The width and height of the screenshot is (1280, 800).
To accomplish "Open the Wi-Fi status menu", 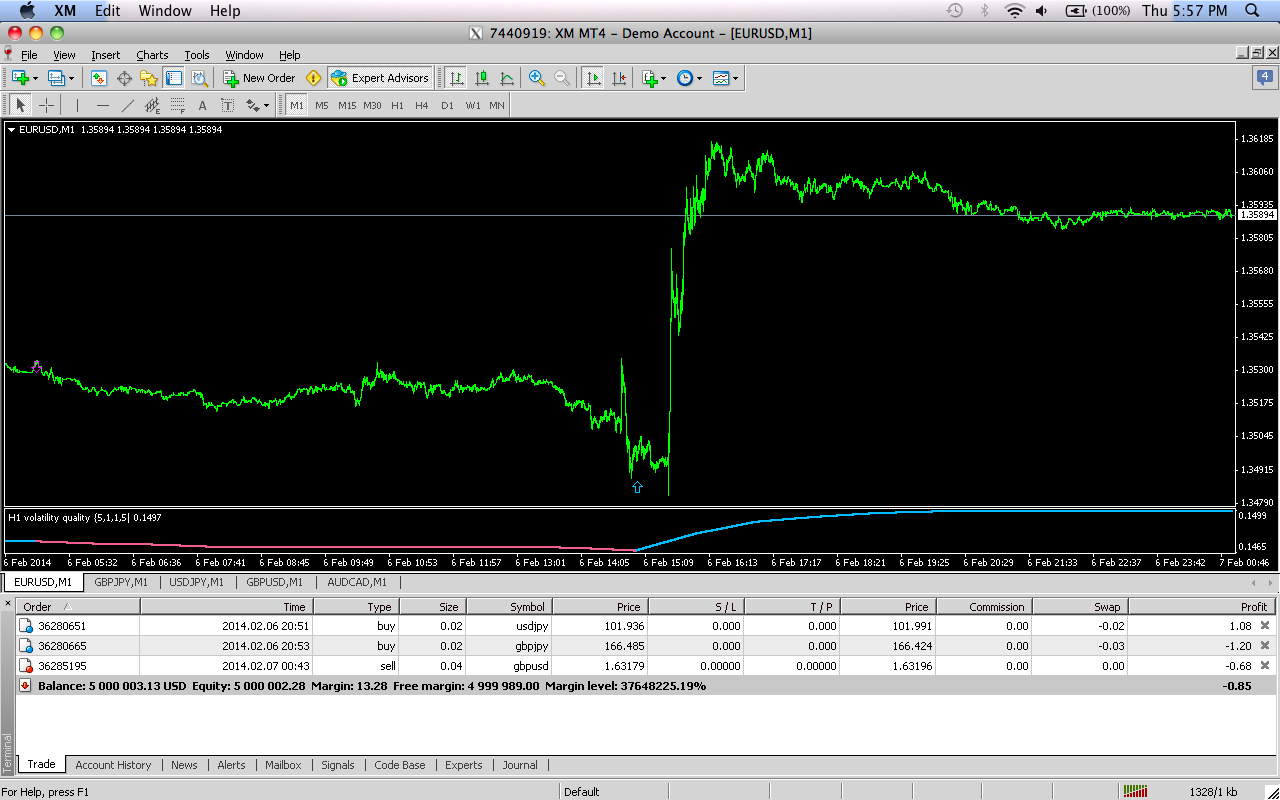I will pyautogui.click(x=1015, y=11).
